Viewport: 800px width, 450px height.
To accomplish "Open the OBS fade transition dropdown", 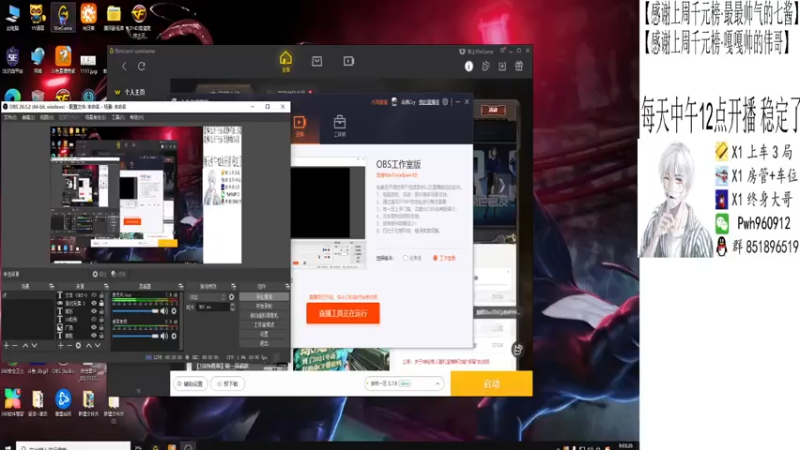I will click(x=207, y=297).
